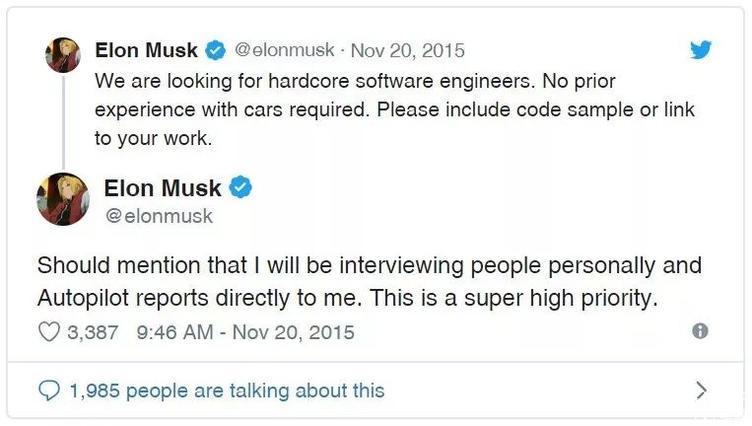Click the blue speech bubble reply icon

pos(49,389)
